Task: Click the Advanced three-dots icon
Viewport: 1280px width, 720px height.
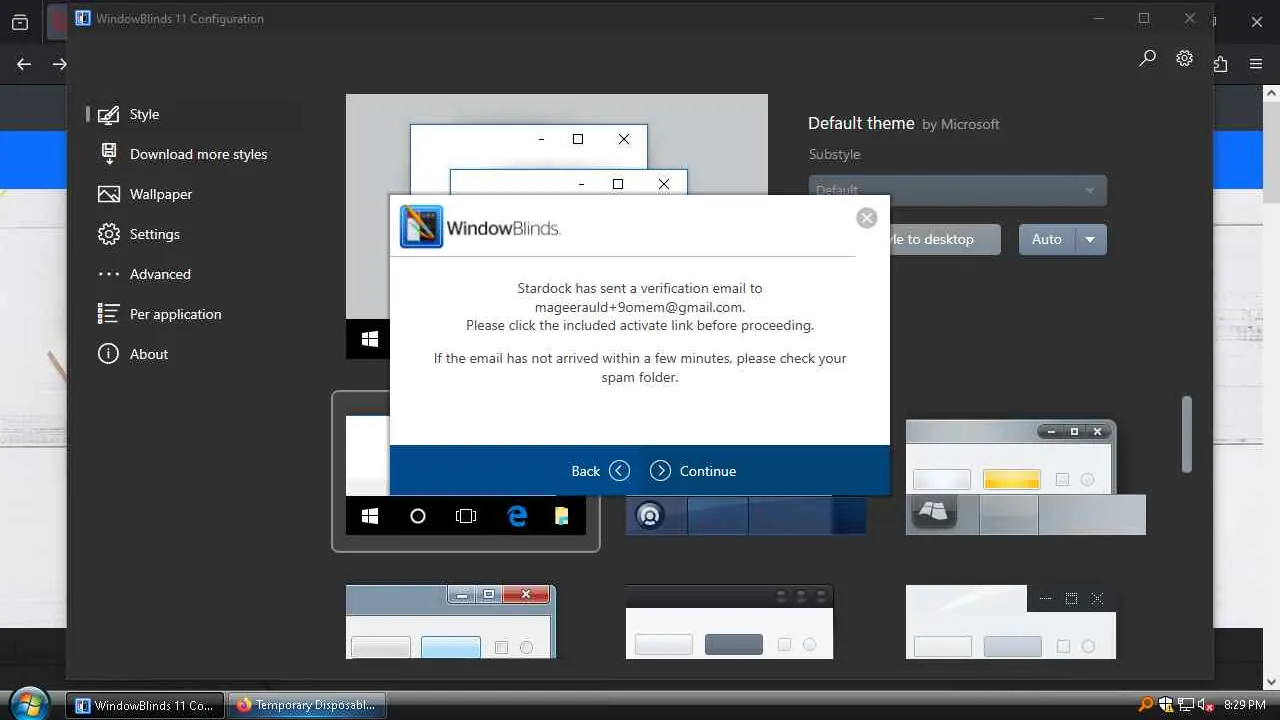Action: (x=109, y=274)
